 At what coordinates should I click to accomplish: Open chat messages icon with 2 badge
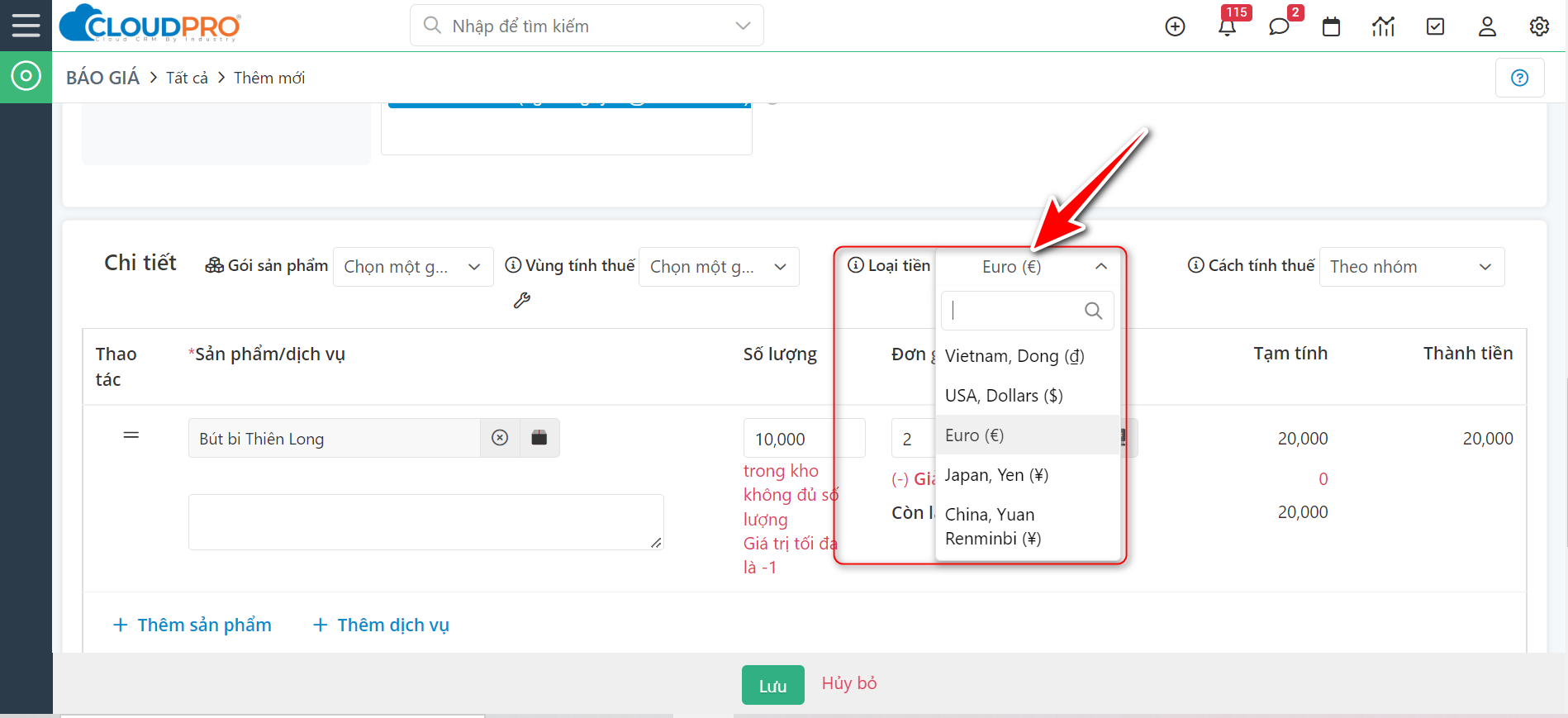pyautogui.click(x=1279, y=26)
